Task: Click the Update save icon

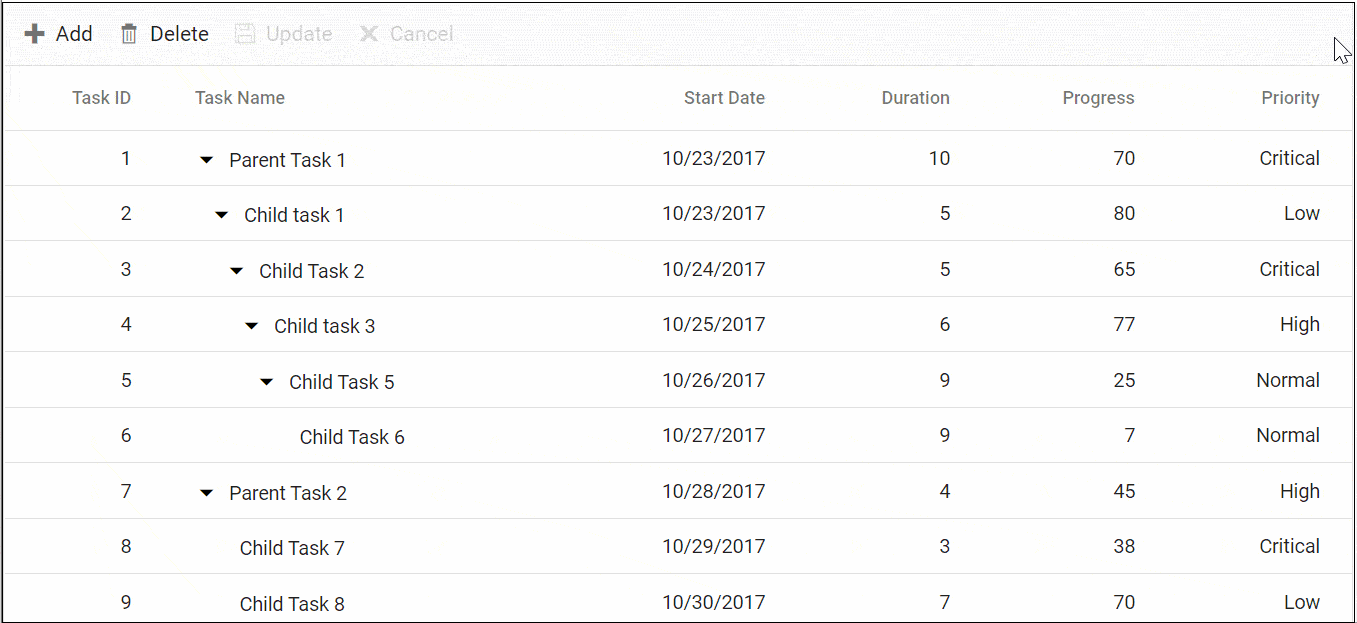Action: 245,34
